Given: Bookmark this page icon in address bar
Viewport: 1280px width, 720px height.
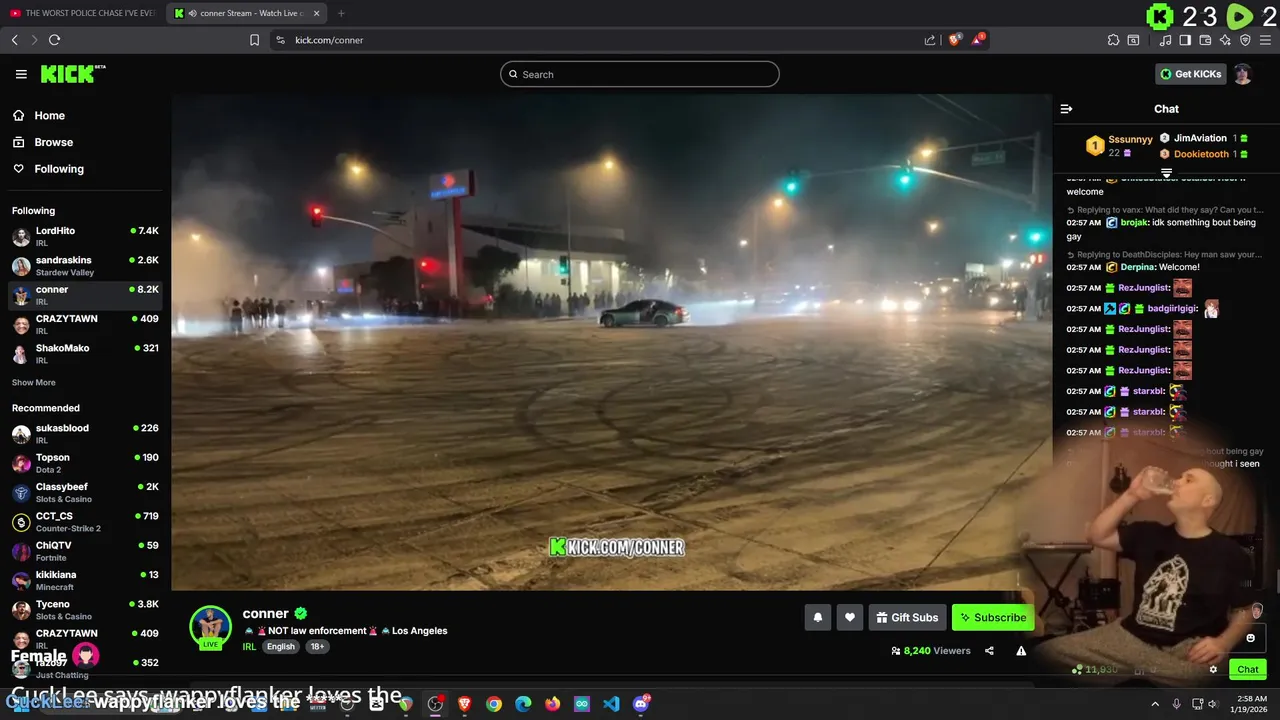Looking at the screenshot, I should click(x=254, y=40).
